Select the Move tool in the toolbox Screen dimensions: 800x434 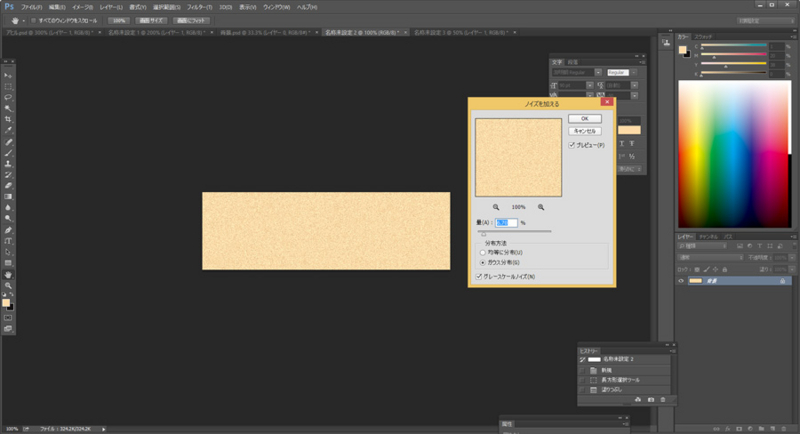(x=8, y=75)
